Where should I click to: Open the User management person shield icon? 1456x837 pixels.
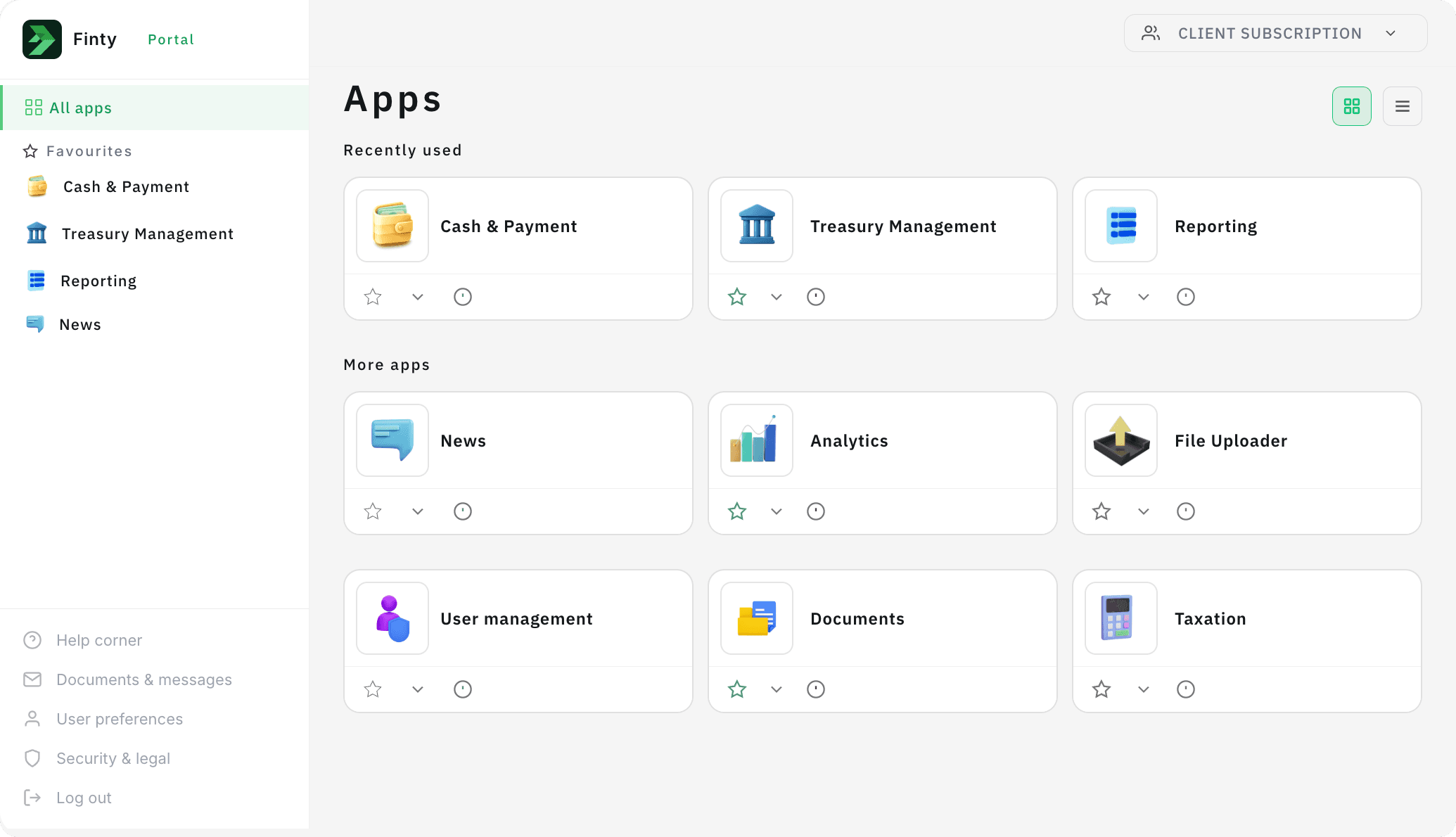(392, 618)
